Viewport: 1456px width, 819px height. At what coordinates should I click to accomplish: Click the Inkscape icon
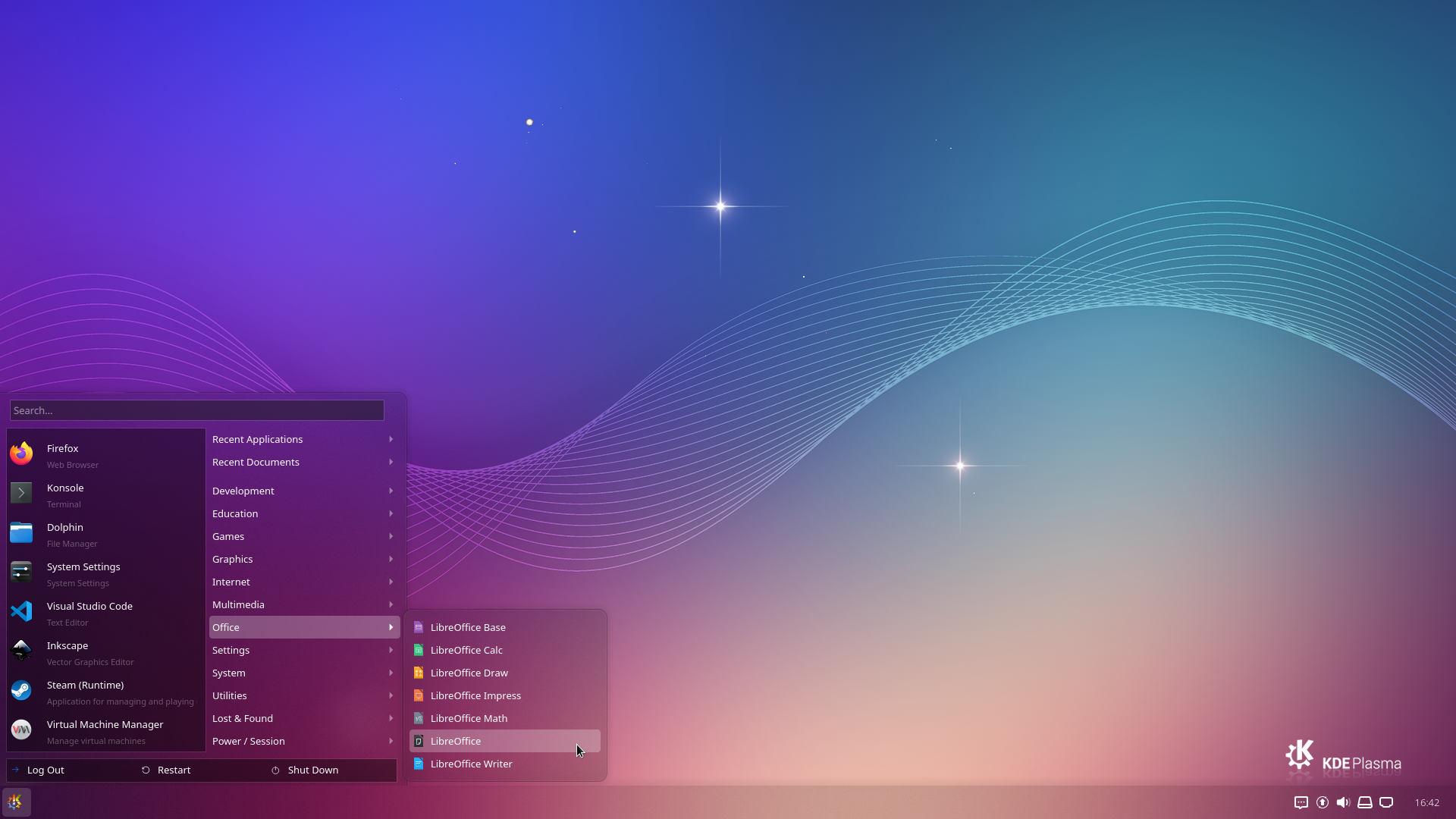21,651
